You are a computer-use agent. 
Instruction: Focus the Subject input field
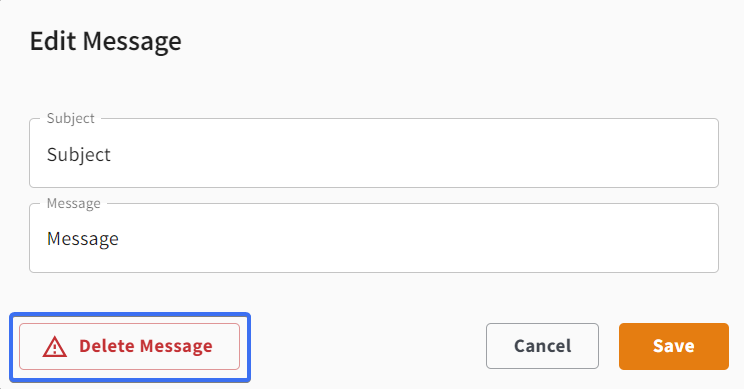tap(374, 153)
